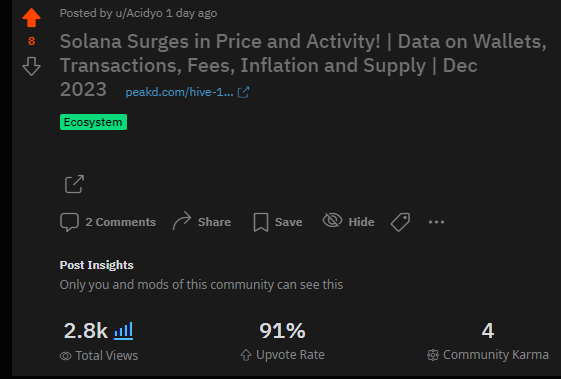The image size is (561, 379).
Task: Click the Save text label
Action: click(x=288, y=222)
